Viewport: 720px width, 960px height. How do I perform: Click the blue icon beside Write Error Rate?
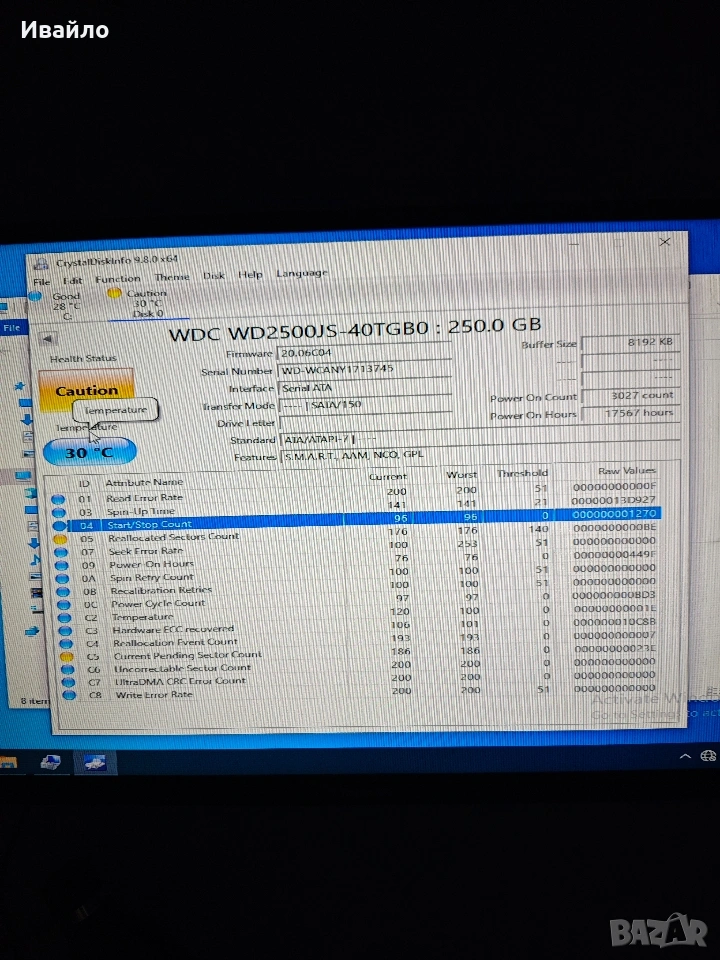[68, 694]
